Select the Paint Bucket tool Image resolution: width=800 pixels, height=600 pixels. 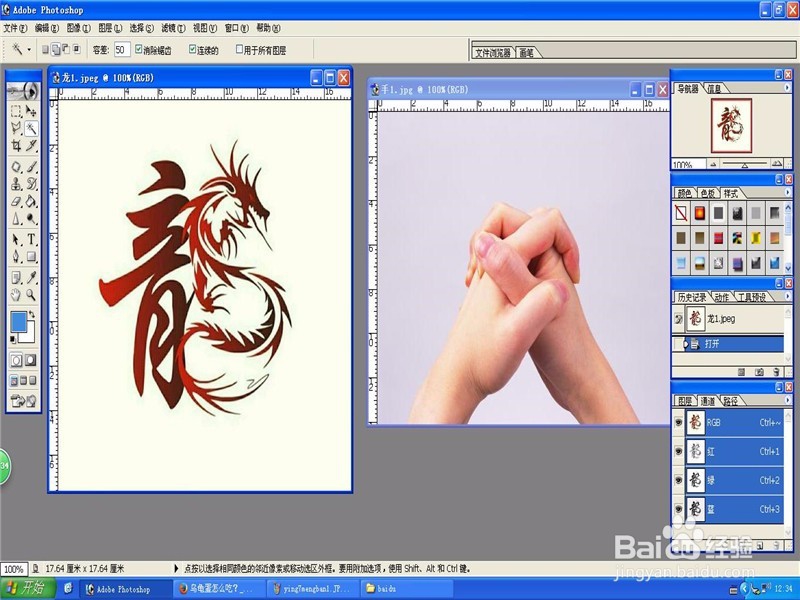coord(31,201)
